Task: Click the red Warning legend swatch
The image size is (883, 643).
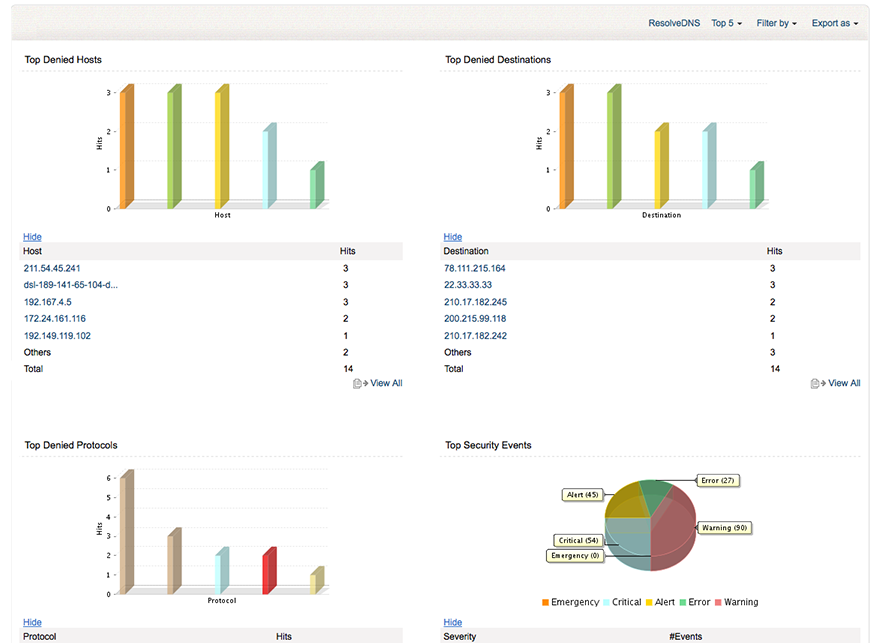Action: [718, 602]
